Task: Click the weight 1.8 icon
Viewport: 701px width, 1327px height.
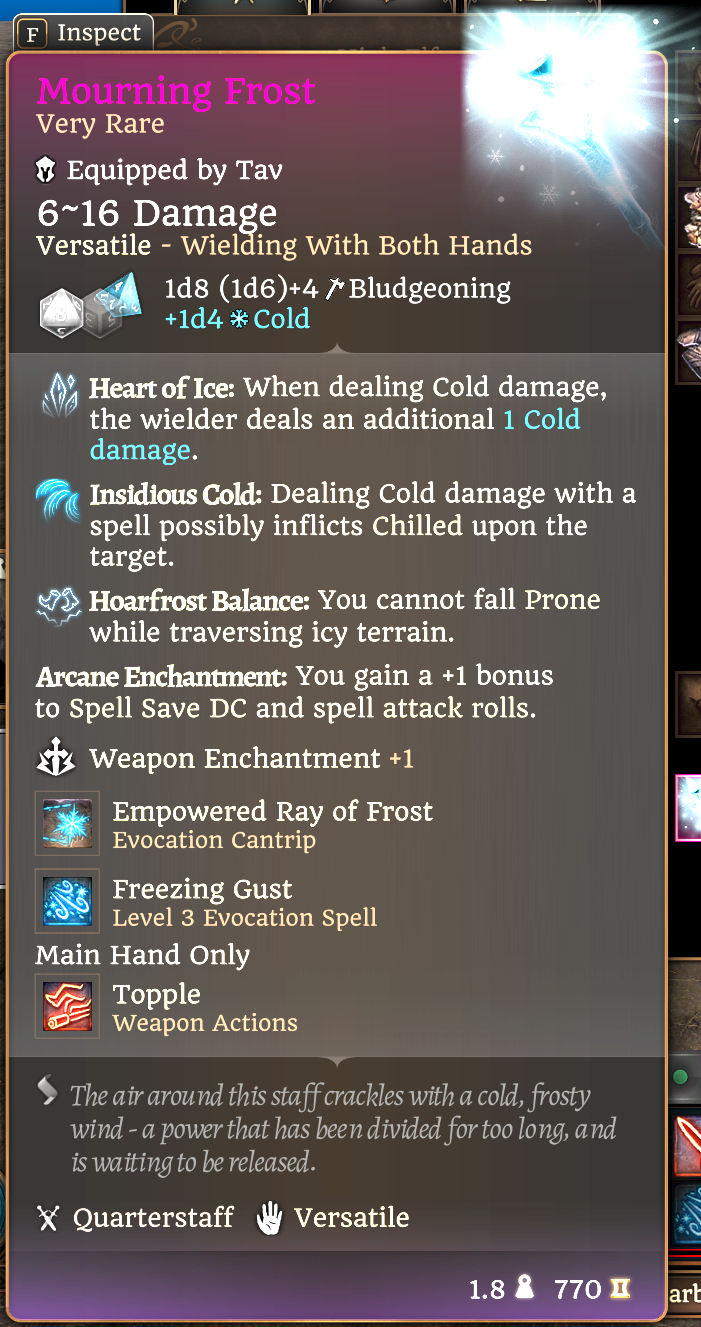Action: coord(524,1289)
